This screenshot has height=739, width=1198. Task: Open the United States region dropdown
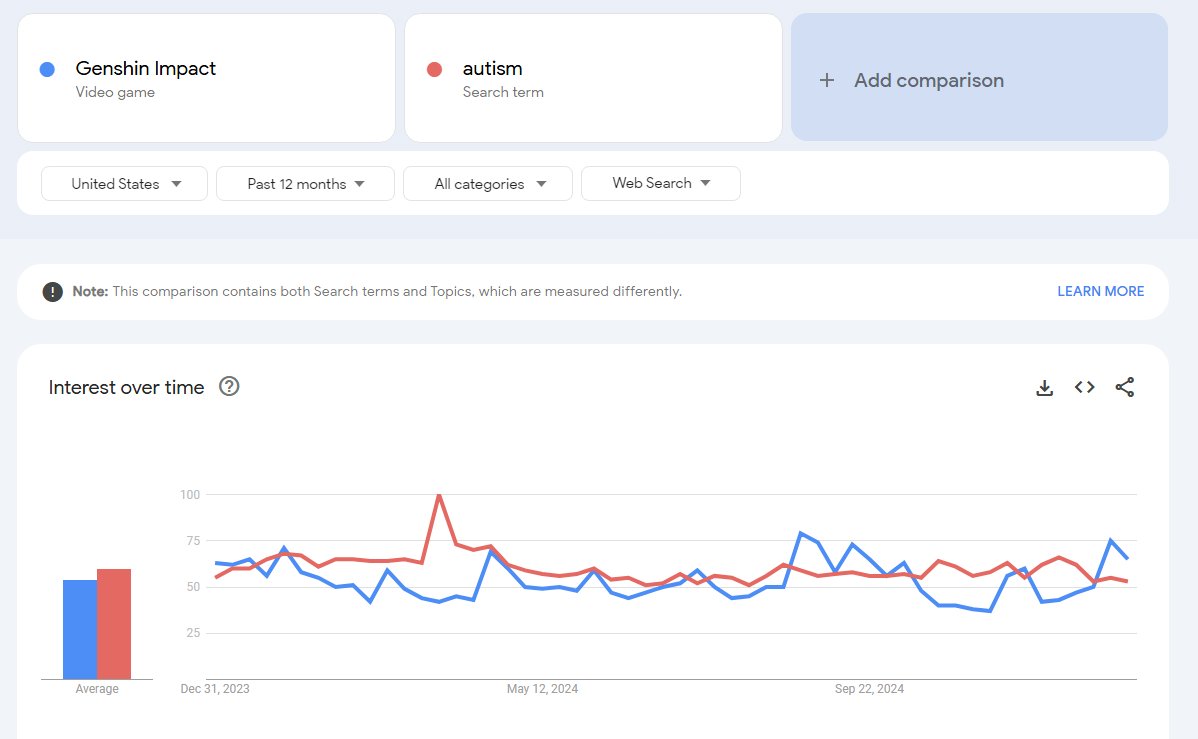(125, 183)
